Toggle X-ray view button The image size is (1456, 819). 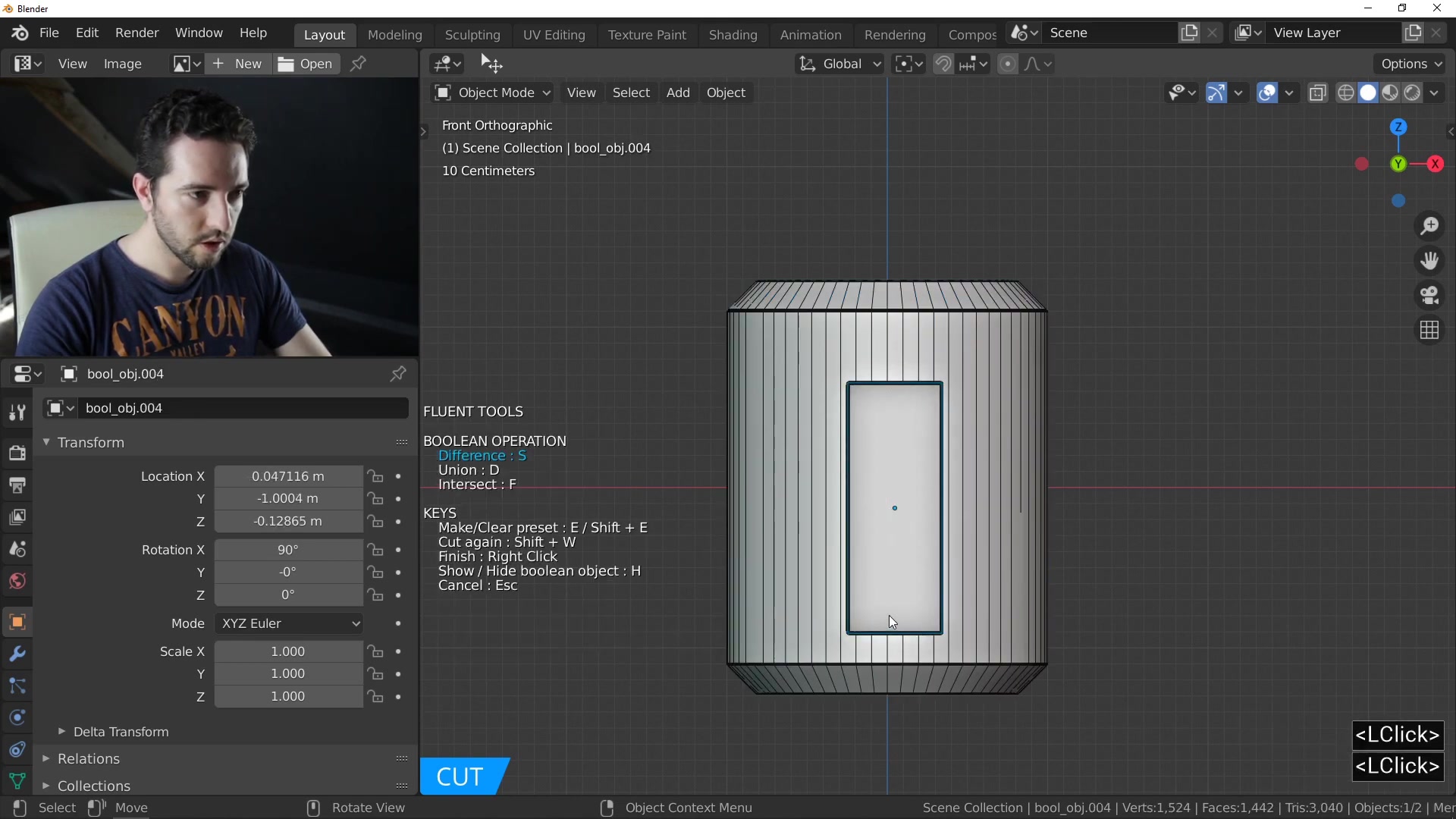tap(1318, 93)
